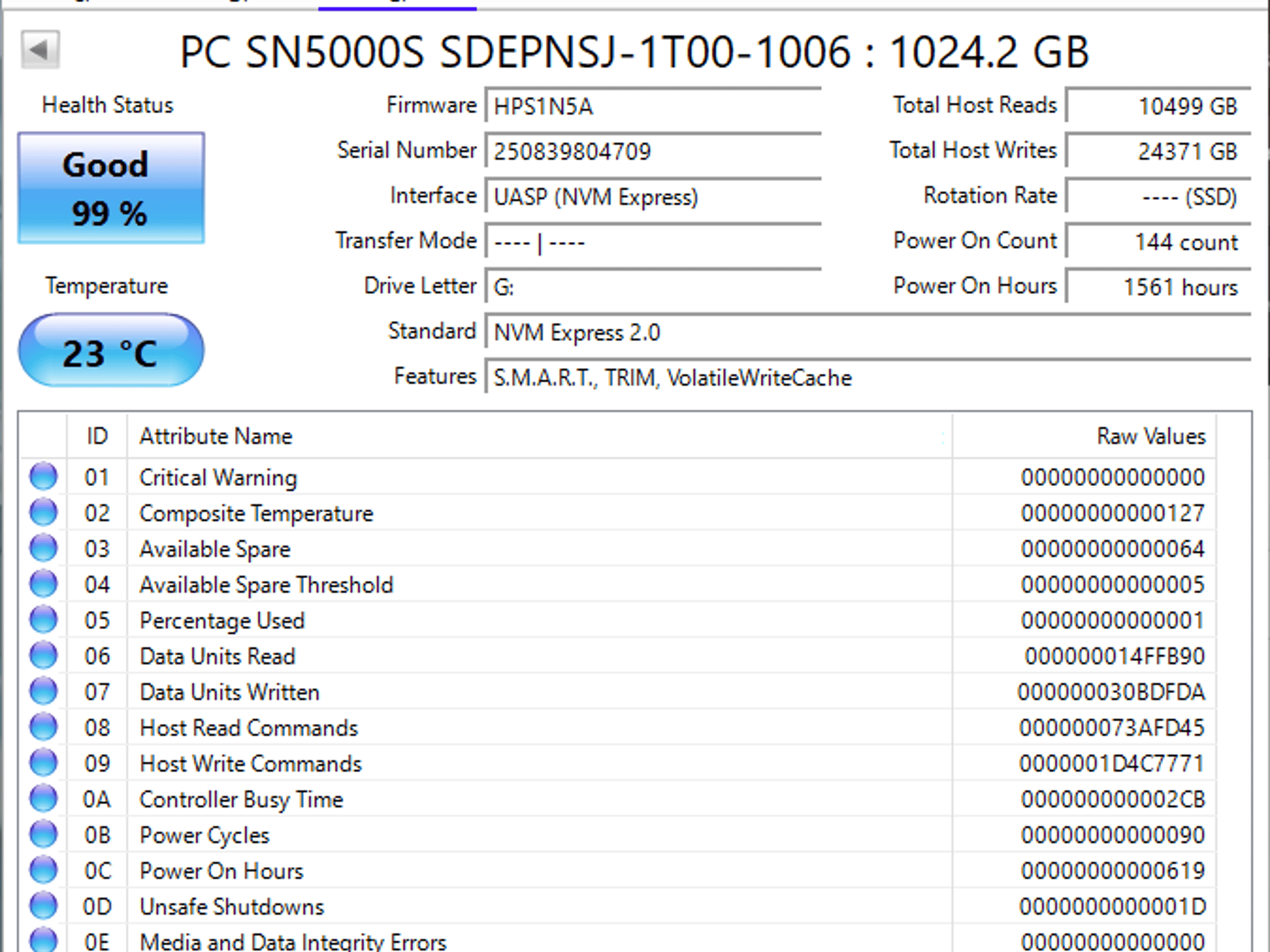Click raw value 0000000002CB

(x=1113, y=800)
